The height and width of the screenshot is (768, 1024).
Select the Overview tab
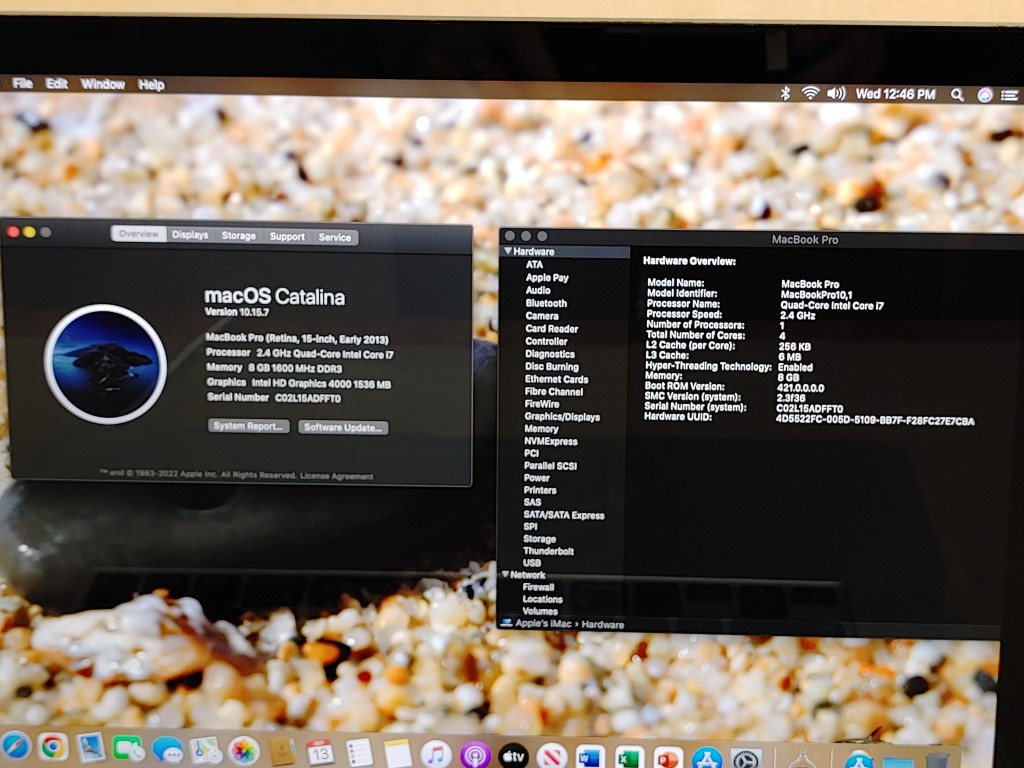pyautogui.click(x=138, y=234)
